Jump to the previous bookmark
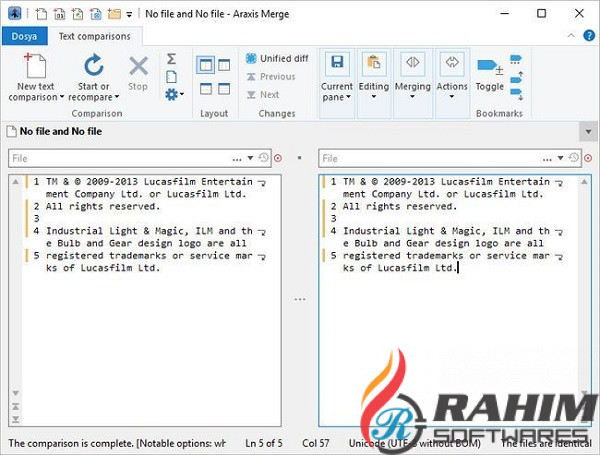The width and height of the screenshot is (600, 455). point(516,78)
